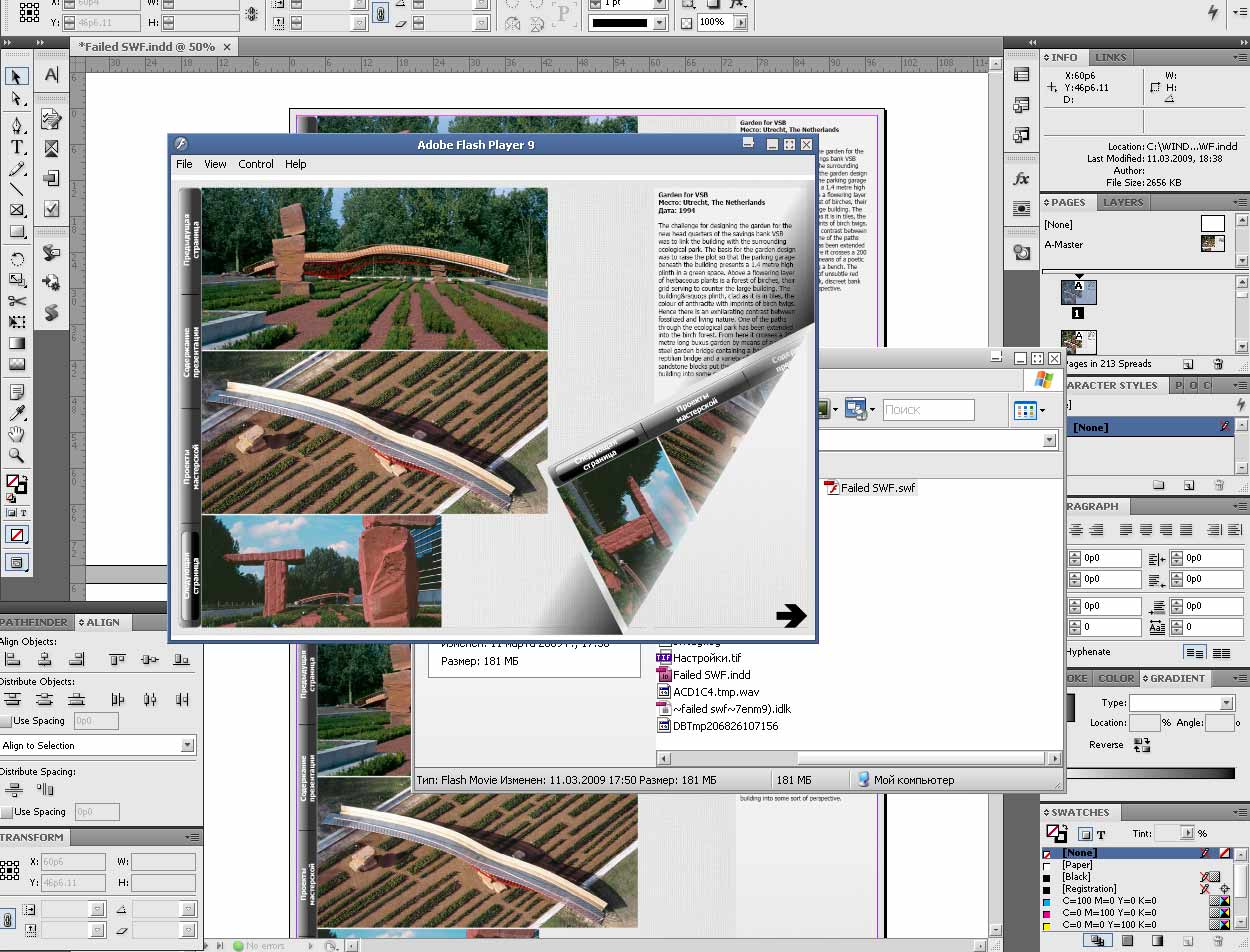Choose the Zoom magnifier tool

tap(17, 455)
